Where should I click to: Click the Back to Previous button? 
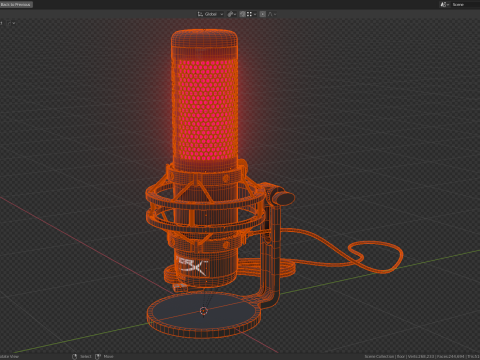pos(16,4)
